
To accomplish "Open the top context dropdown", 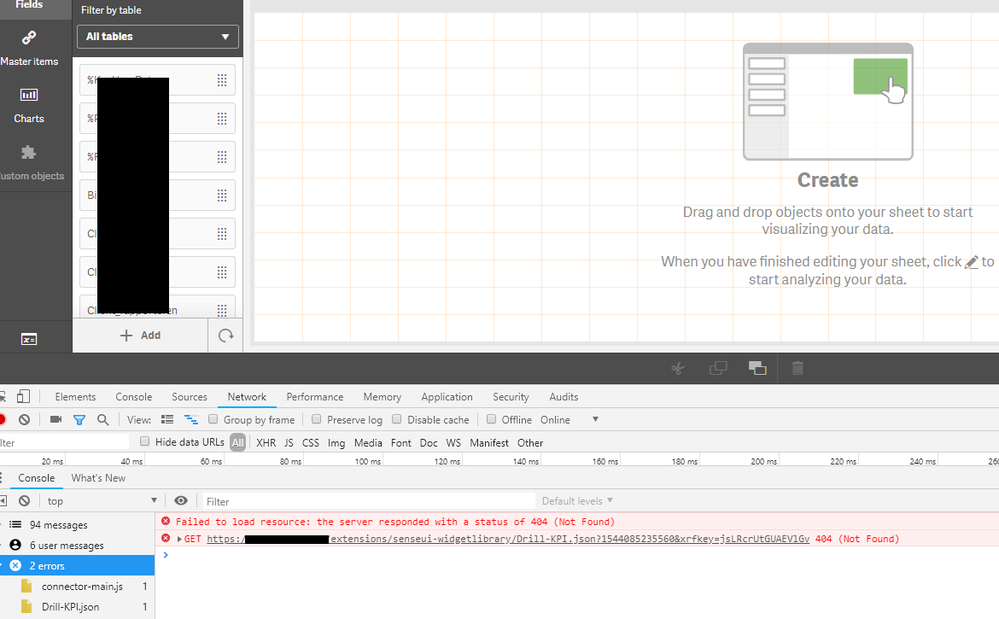I will coord(101,501).
